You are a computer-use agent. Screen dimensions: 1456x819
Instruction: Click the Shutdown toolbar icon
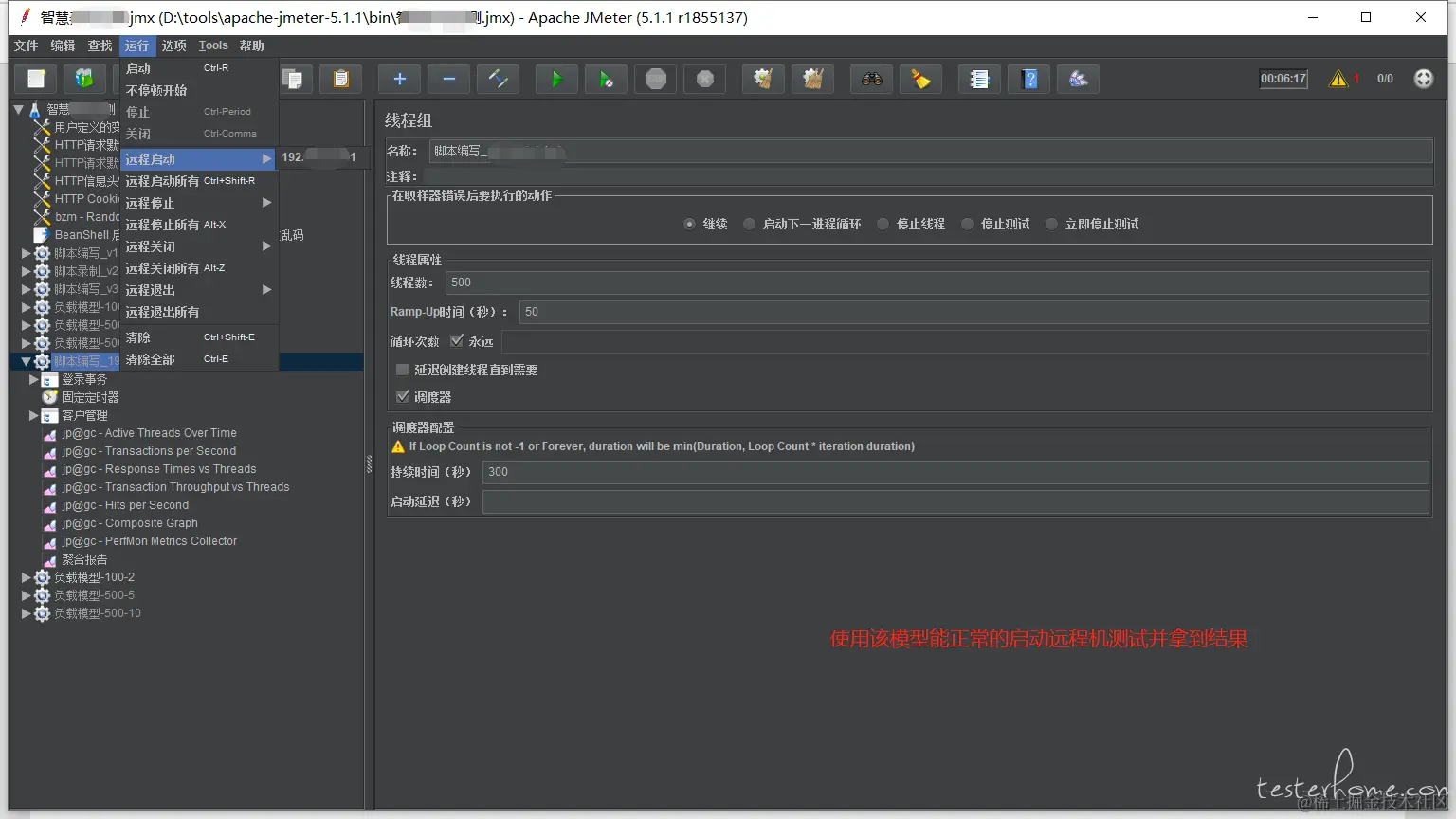point(705,79)
